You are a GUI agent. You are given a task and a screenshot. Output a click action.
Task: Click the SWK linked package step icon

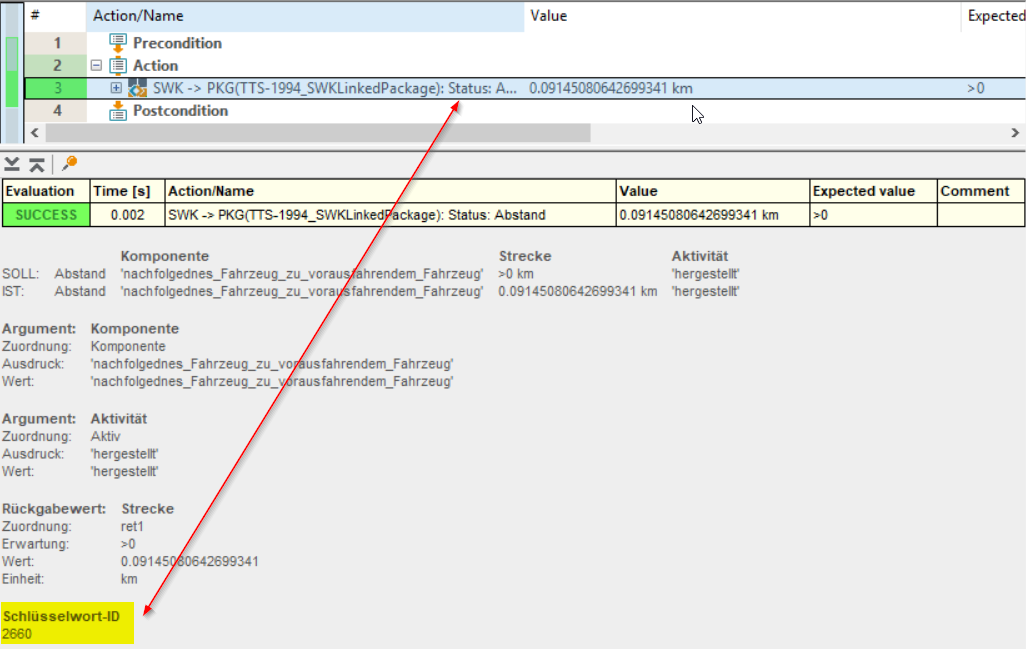[137, 88]
